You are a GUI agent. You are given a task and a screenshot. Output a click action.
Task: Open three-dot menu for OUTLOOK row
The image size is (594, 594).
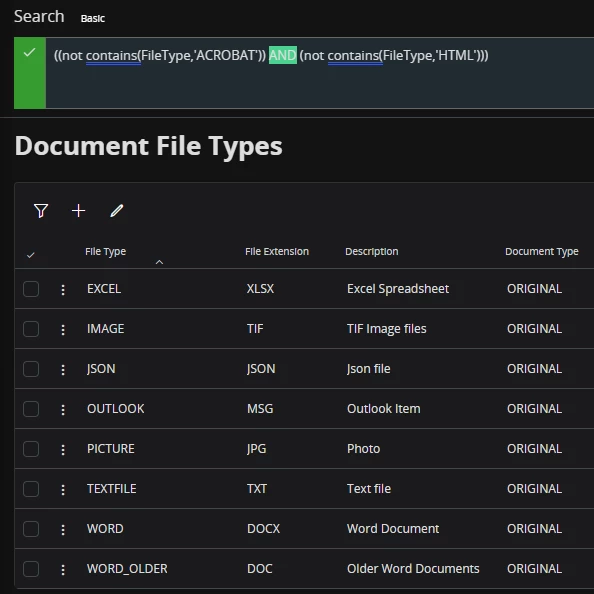(x=63, y=410)
